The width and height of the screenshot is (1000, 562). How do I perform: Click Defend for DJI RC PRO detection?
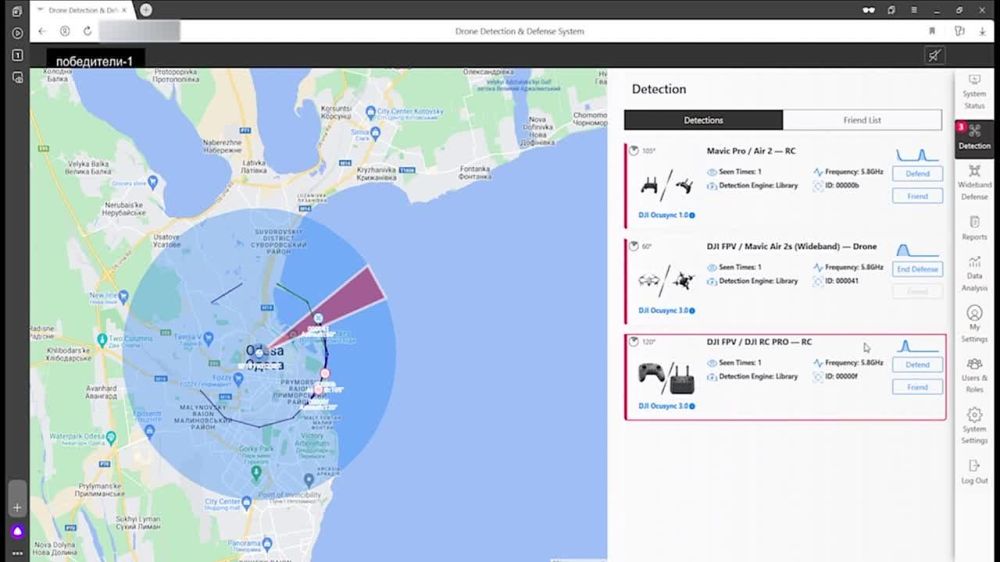click(x=917, y=365)
